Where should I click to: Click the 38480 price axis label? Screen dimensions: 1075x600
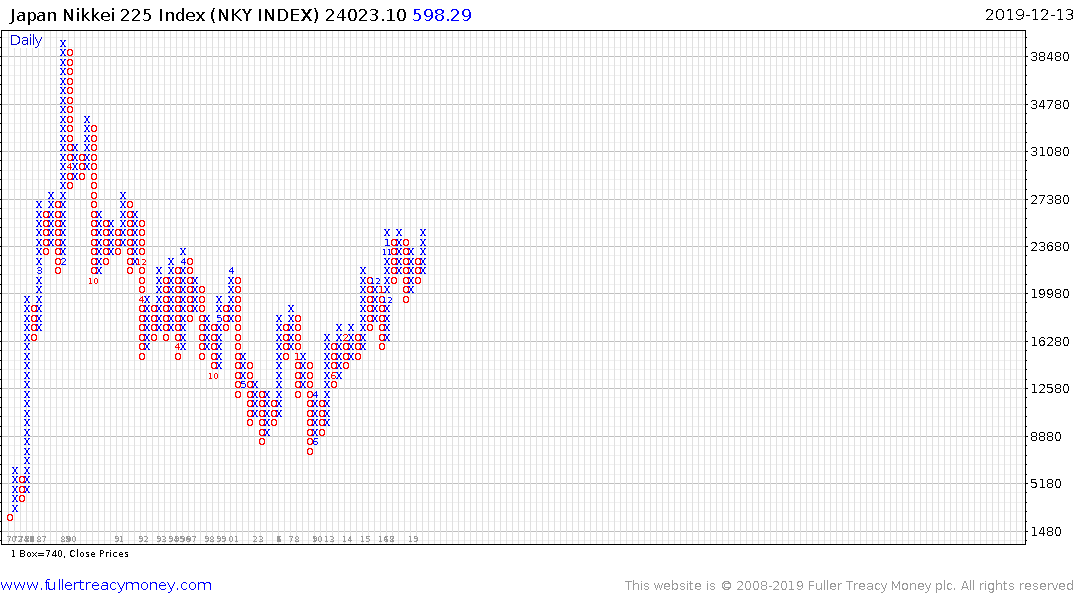tap(1050, 57)
